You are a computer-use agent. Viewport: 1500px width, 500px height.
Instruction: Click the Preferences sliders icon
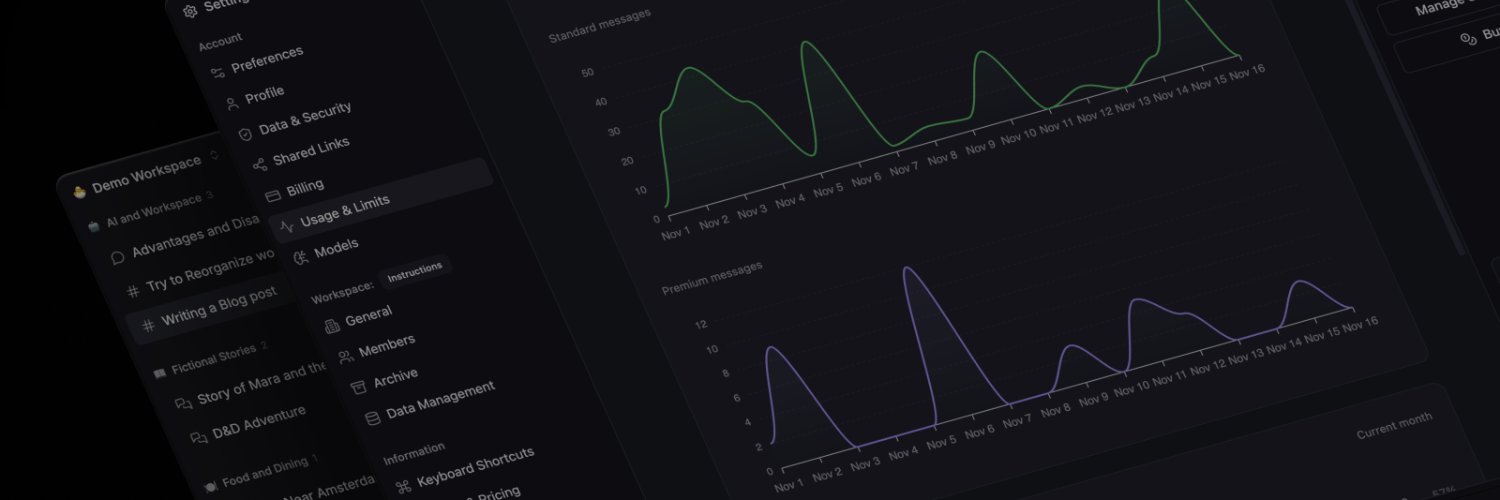[x=217, y=73]
